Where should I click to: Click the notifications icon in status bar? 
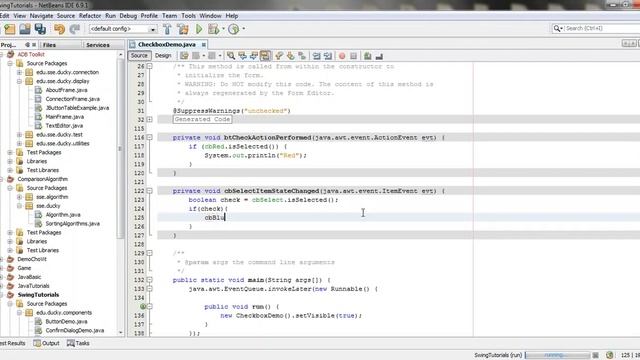pos(609,355)
